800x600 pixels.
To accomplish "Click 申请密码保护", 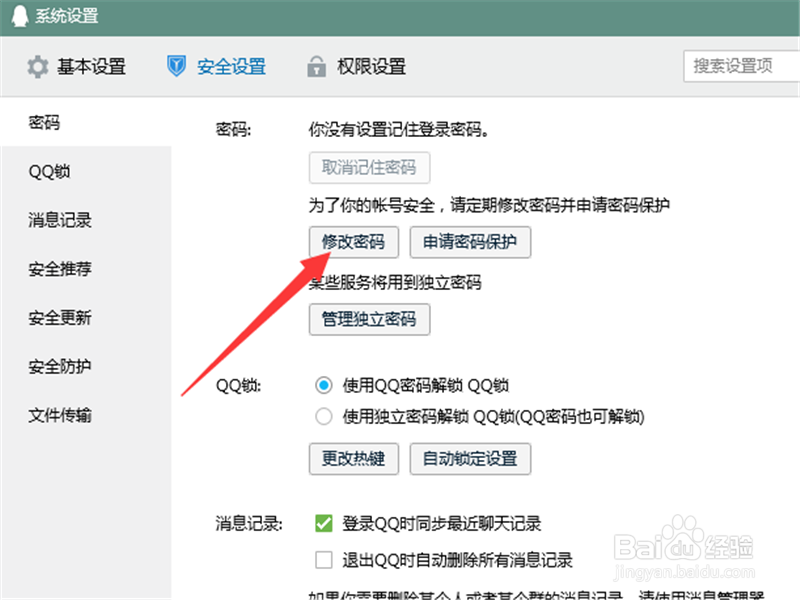I will coord(471,242).
